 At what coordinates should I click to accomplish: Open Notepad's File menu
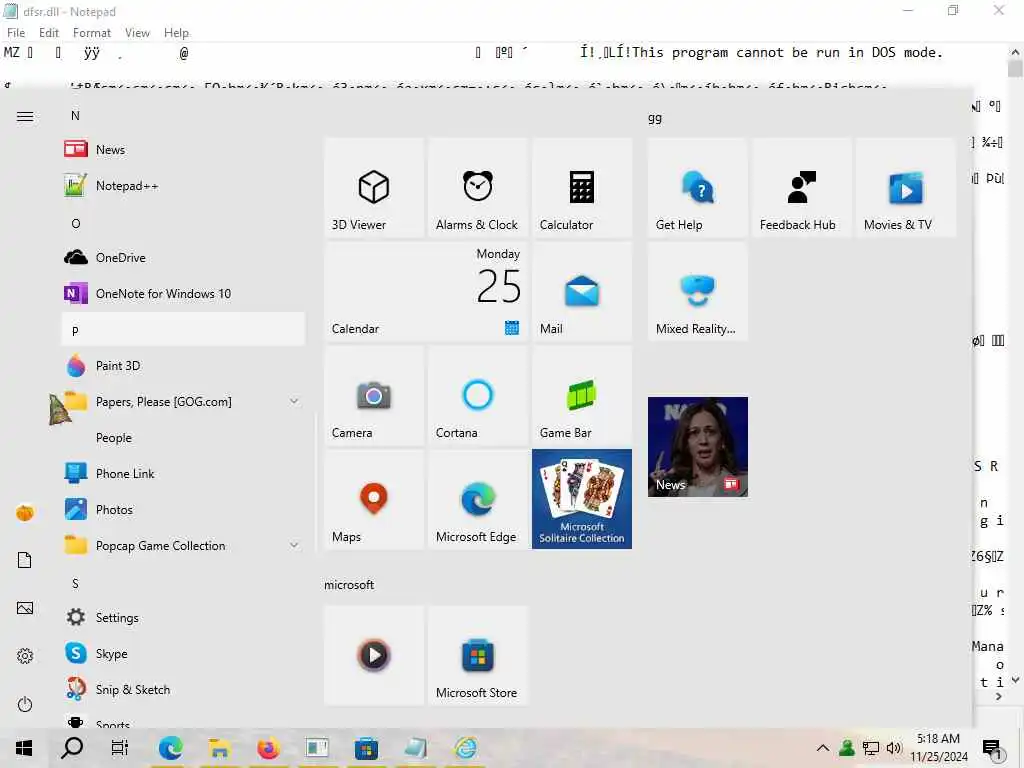tap(16, 33)
